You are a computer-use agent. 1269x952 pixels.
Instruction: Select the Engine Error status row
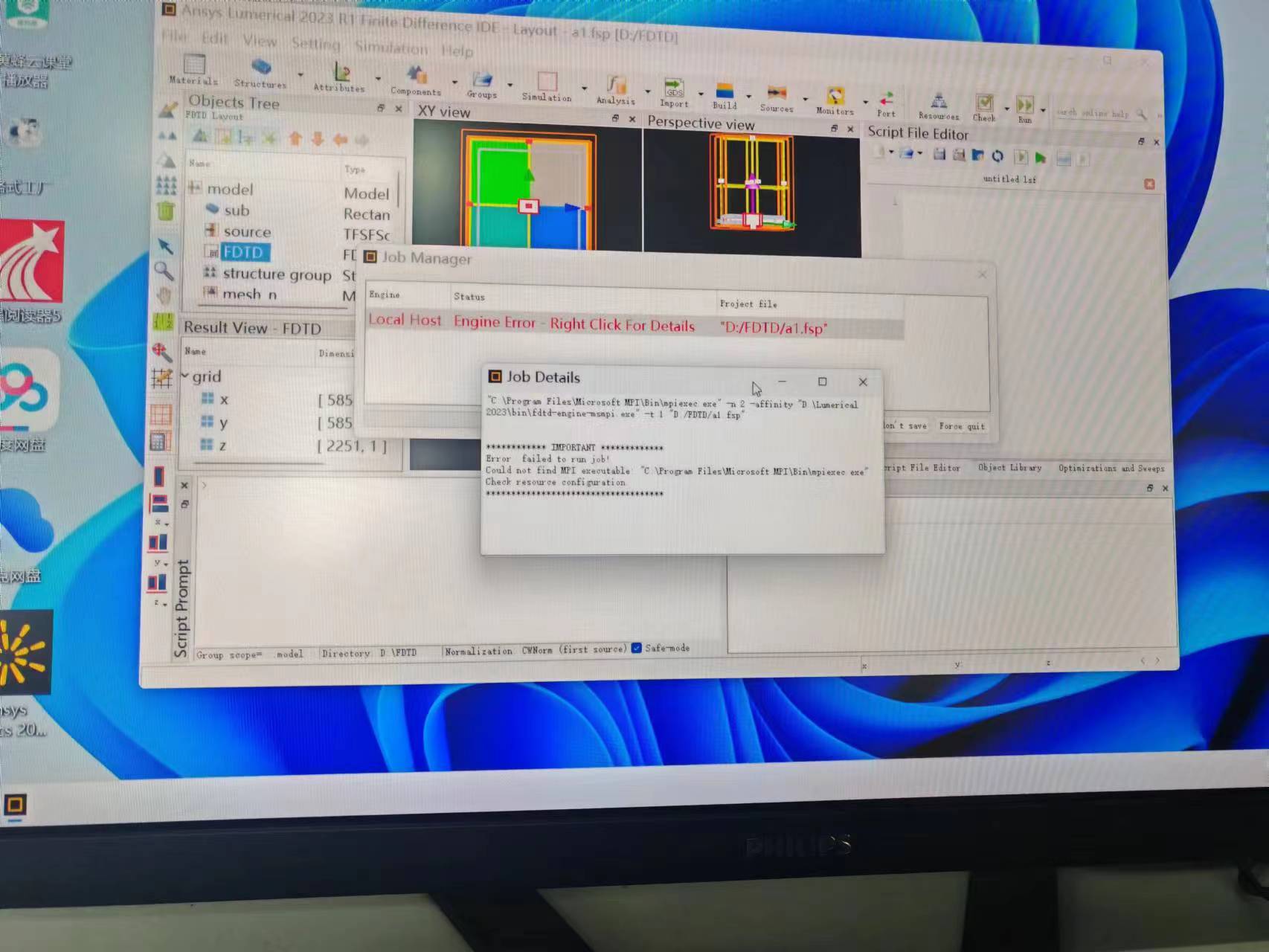click(x=634, y=324)
